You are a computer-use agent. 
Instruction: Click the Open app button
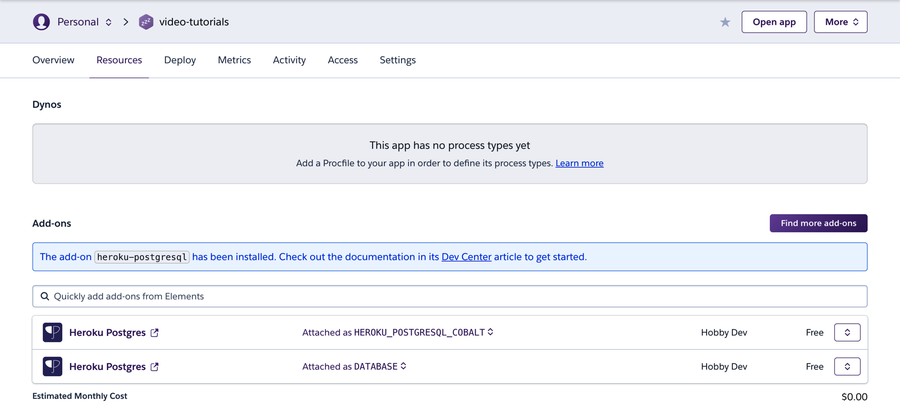point(774,22)
